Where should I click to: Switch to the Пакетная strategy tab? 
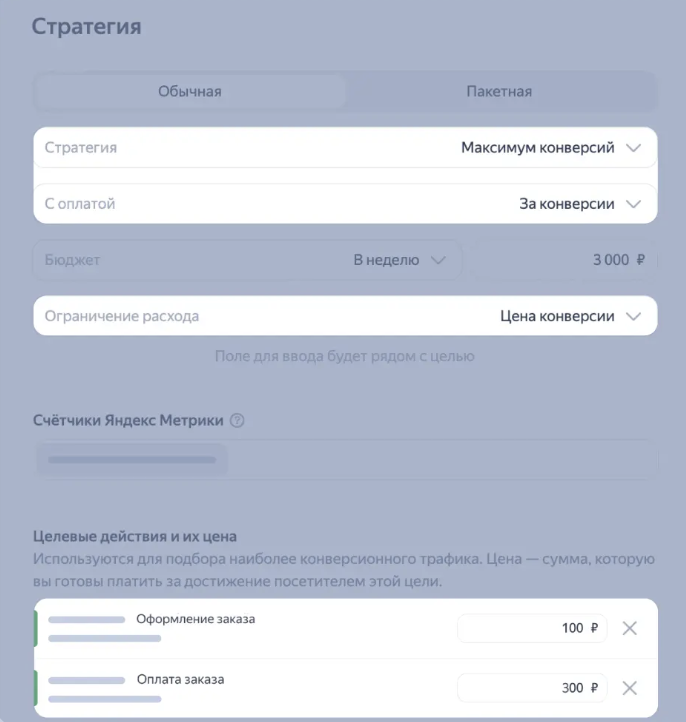[x=499, y=92]
